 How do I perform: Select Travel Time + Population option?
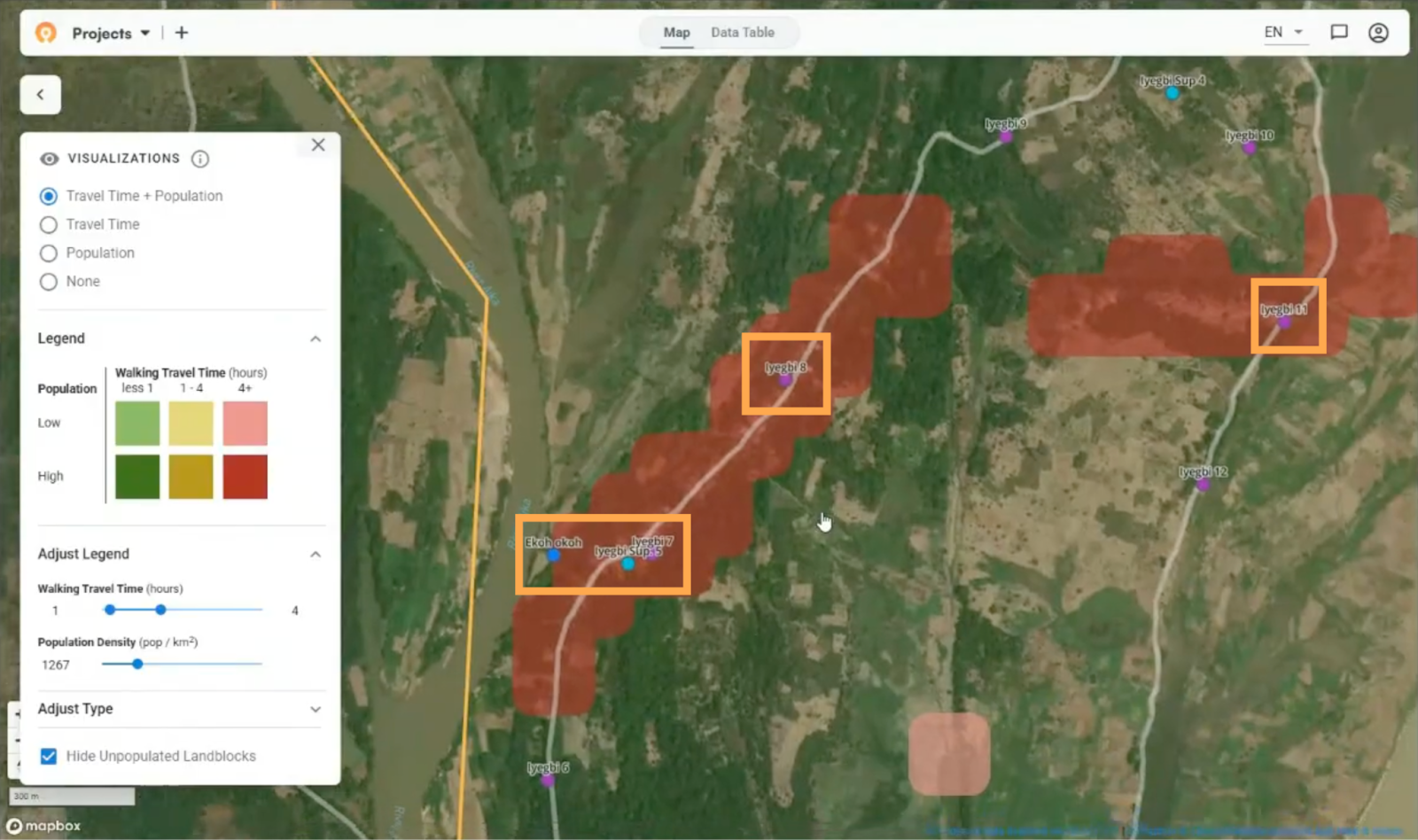(x=49, y=196)
